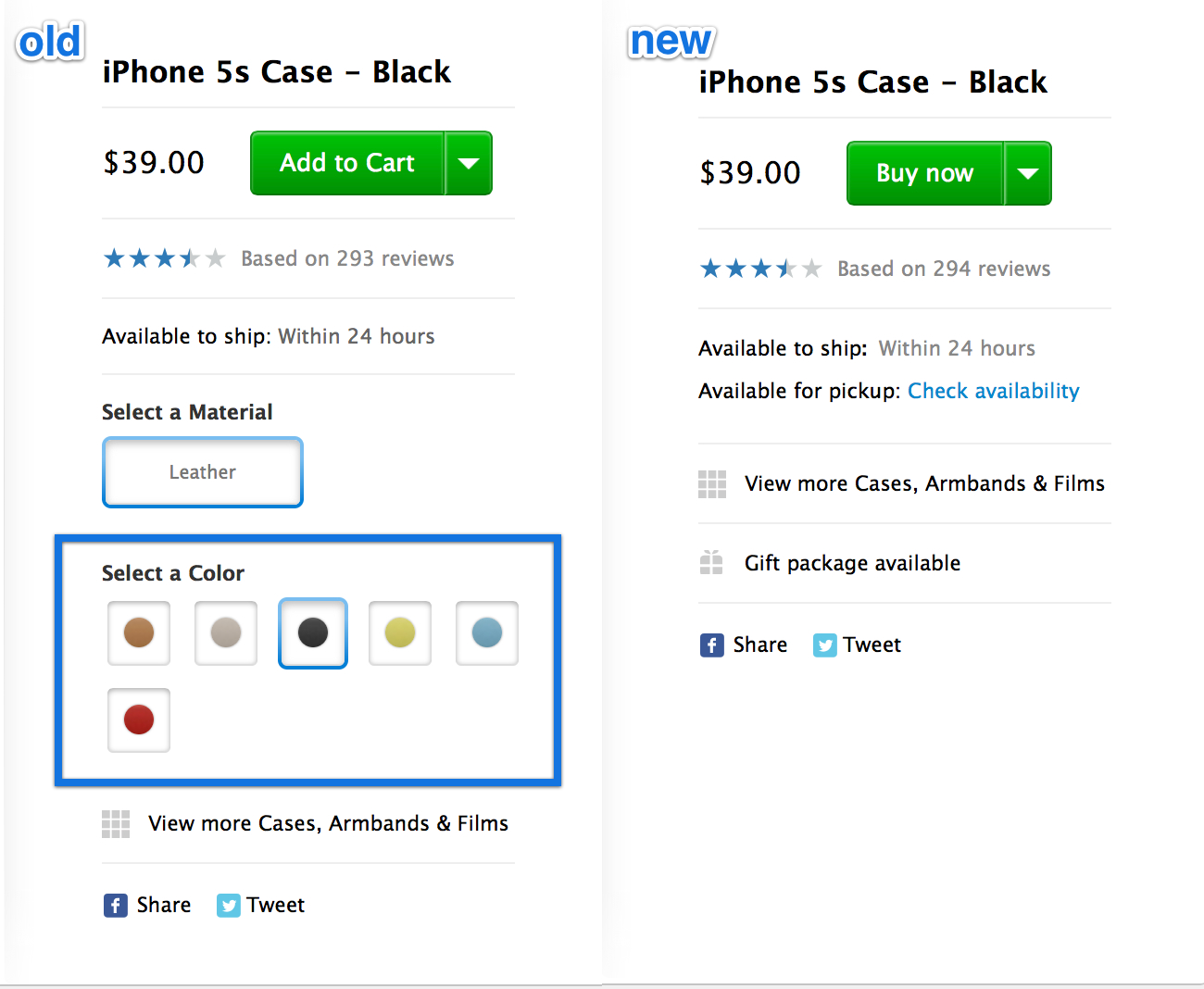1204x989 pixels.
Task: Click the Twitter icon in the old panel
Action: coord(228,906)
